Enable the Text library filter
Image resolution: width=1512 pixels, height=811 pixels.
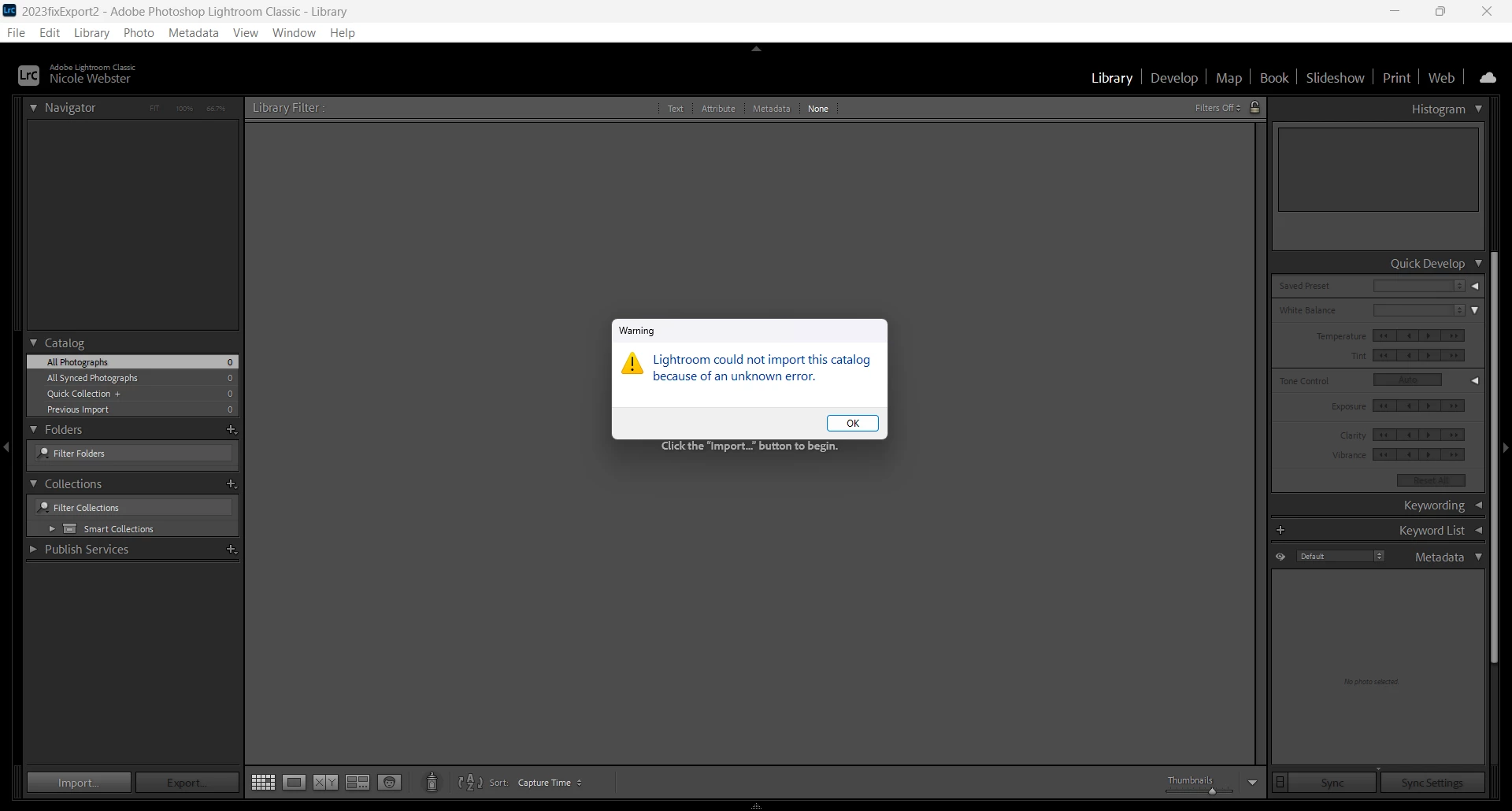click(676, 109)
